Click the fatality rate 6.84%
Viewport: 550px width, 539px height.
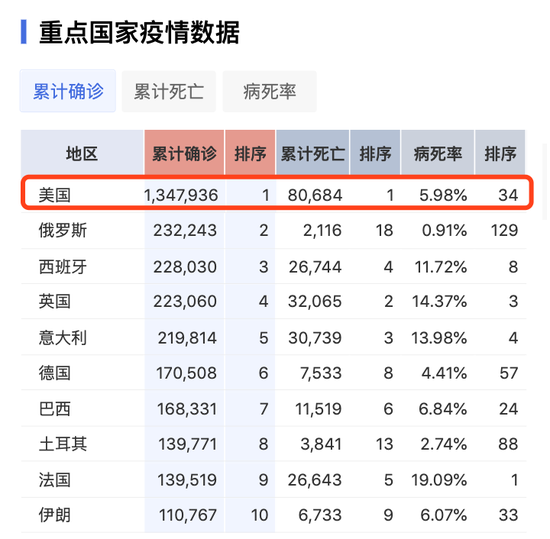(x=443, y=409)
